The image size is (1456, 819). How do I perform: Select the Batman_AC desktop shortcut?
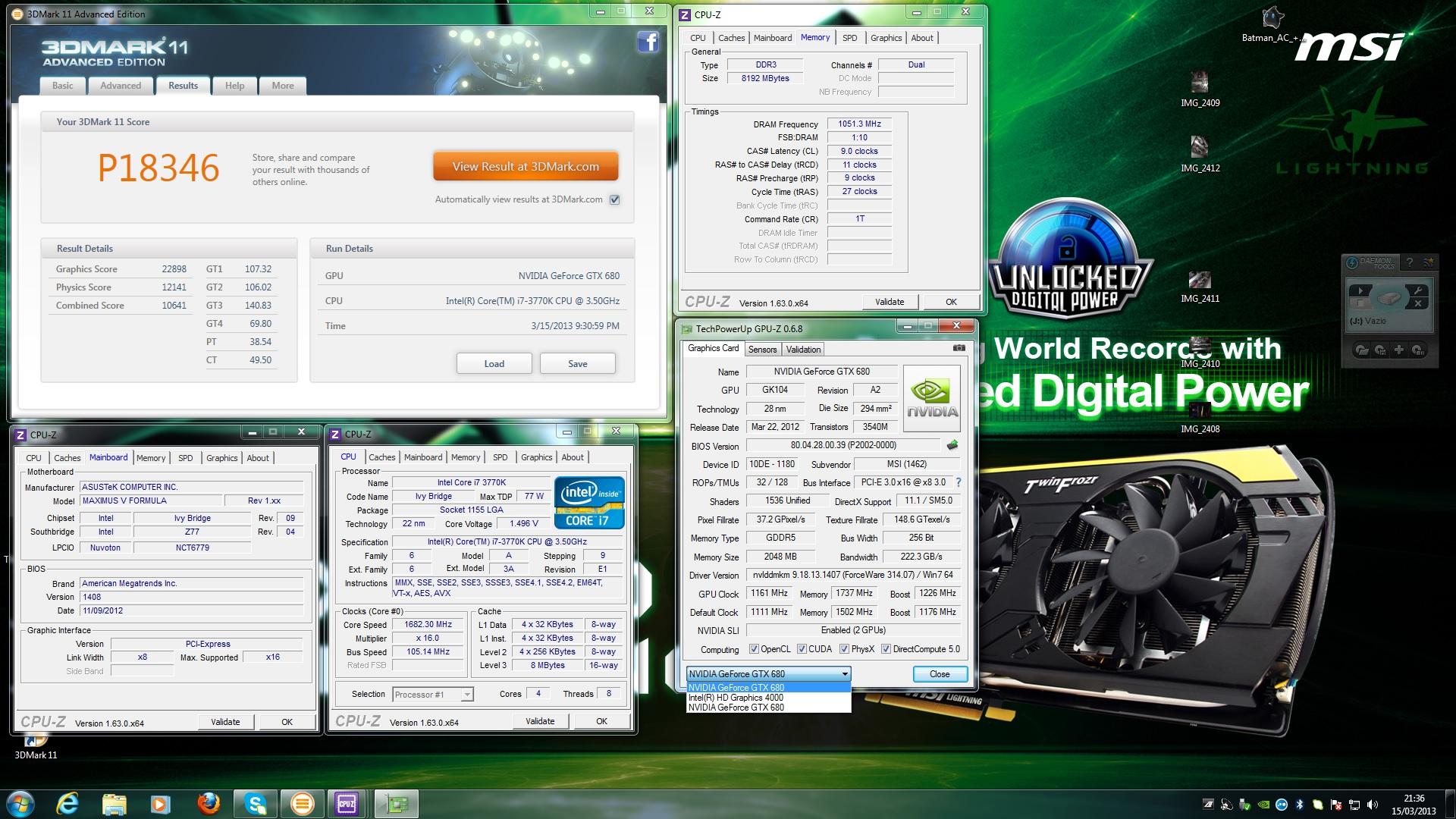(x=1272, y=24)
